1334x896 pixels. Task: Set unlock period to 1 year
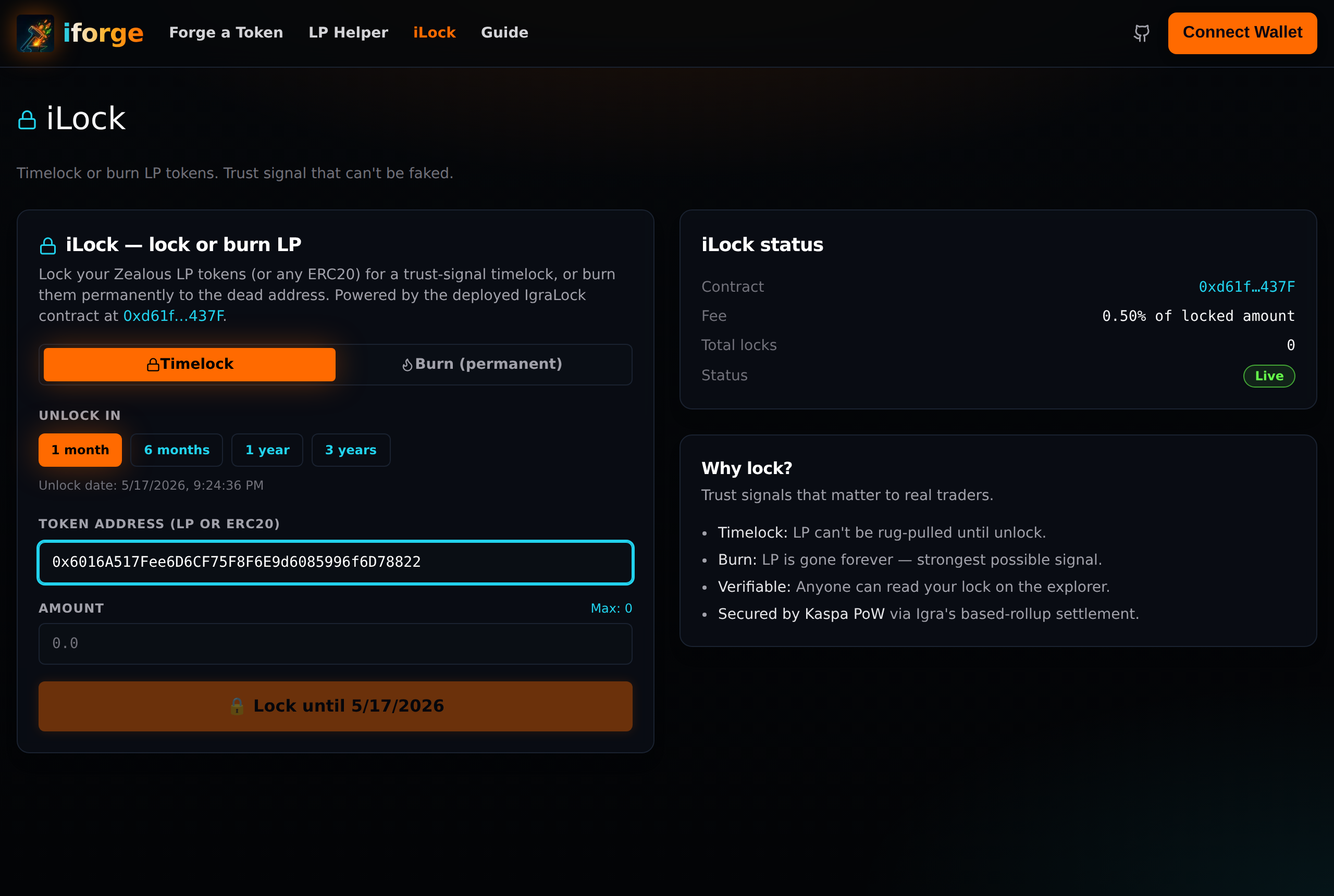[x=267, y=450]
